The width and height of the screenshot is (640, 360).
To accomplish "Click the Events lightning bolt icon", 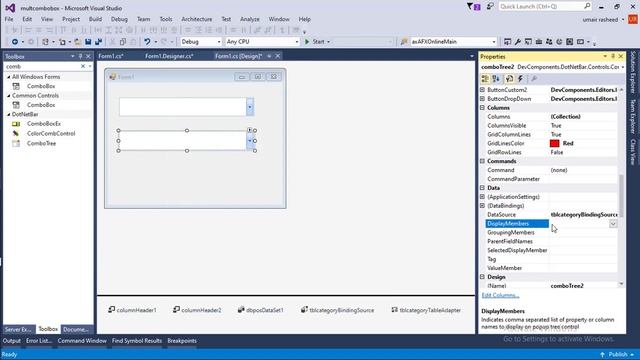I will [x=520, y=79].
